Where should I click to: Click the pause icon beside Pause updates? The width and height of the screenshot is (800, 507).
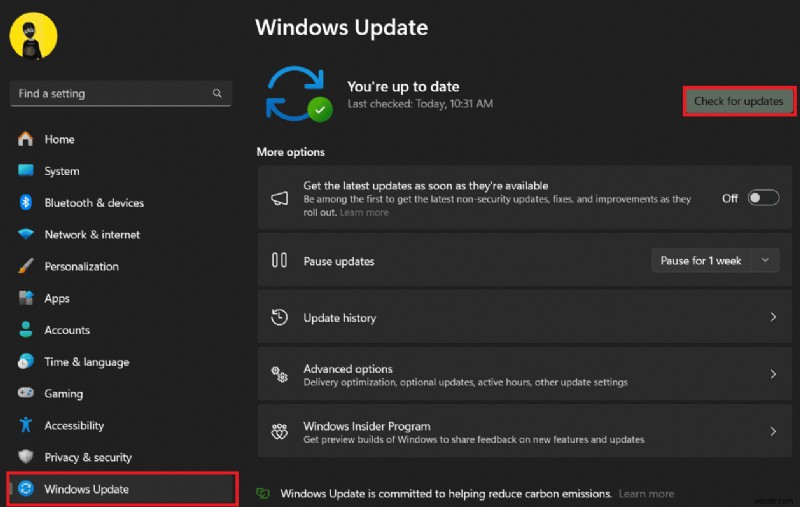click(x=279, y=260)
